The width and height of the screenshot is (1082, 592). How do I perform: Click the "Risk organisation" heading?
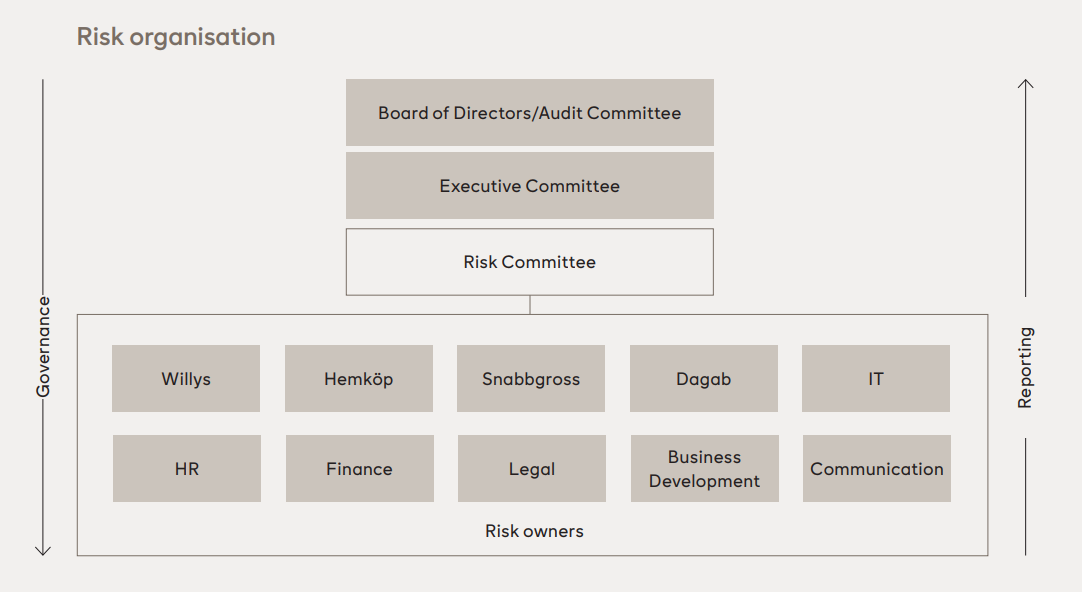(176, 37)
